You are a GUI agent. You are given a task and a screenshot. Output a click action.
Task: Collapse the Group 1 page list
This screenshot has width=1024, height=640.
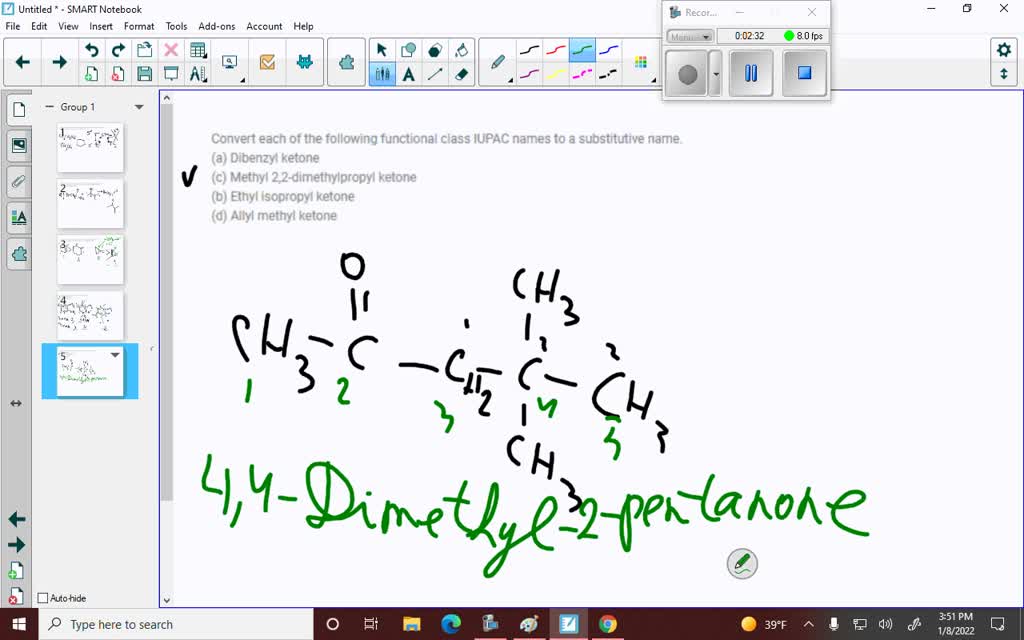click(x=49, y=106)
